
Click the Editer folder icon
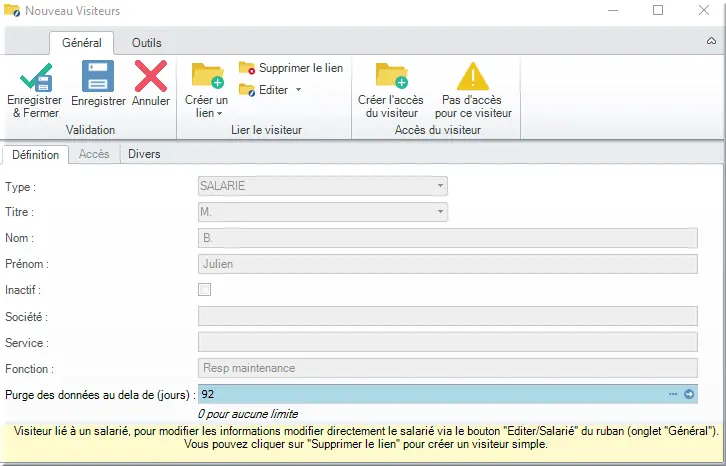(247, 90)
